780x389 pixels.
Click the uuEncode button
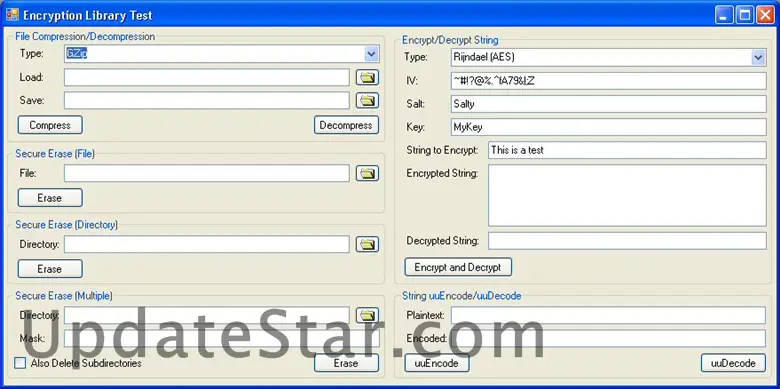[x=437, y=363]
